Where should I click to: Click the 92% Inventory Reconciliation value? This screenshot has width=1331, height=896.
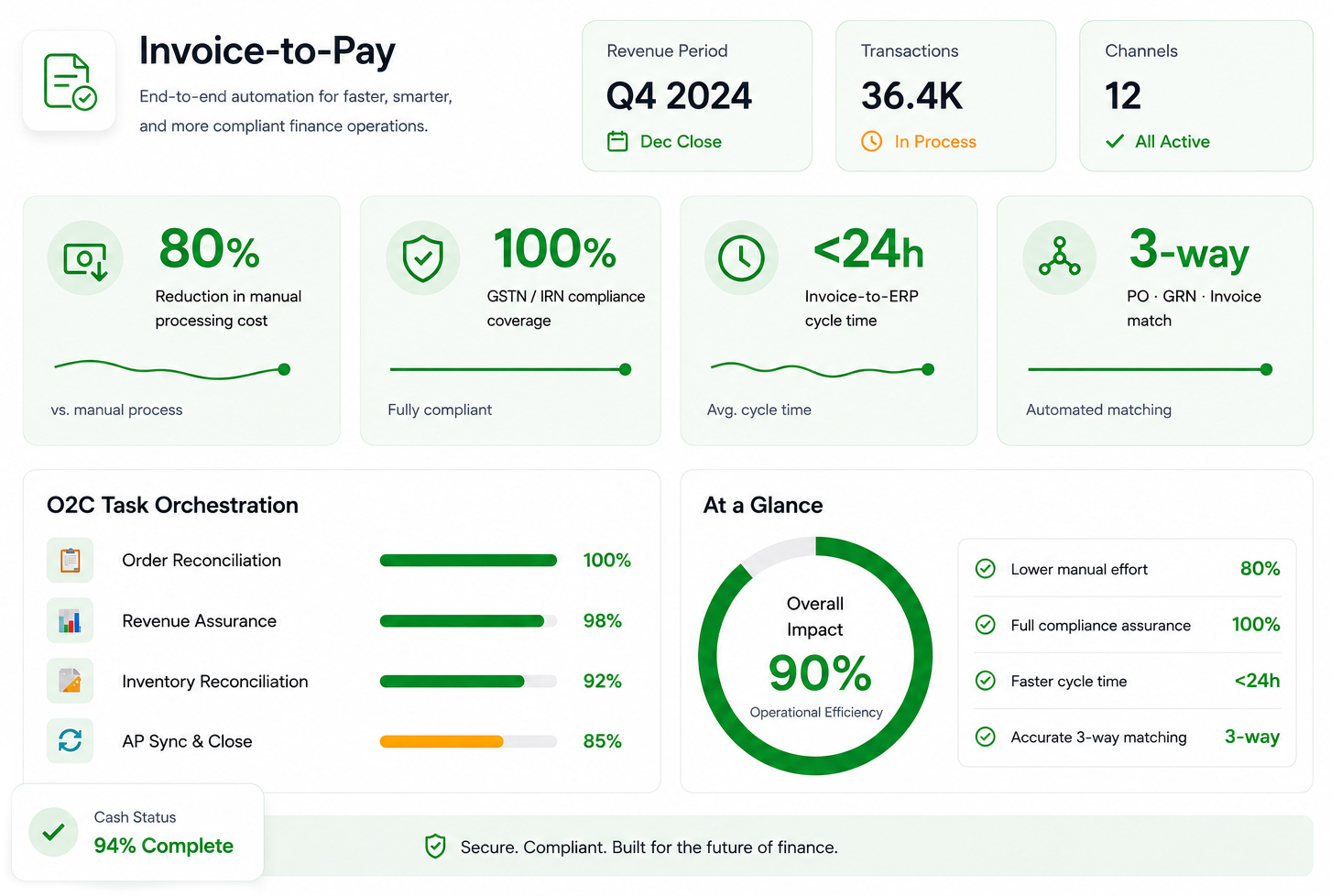(603, 682)
